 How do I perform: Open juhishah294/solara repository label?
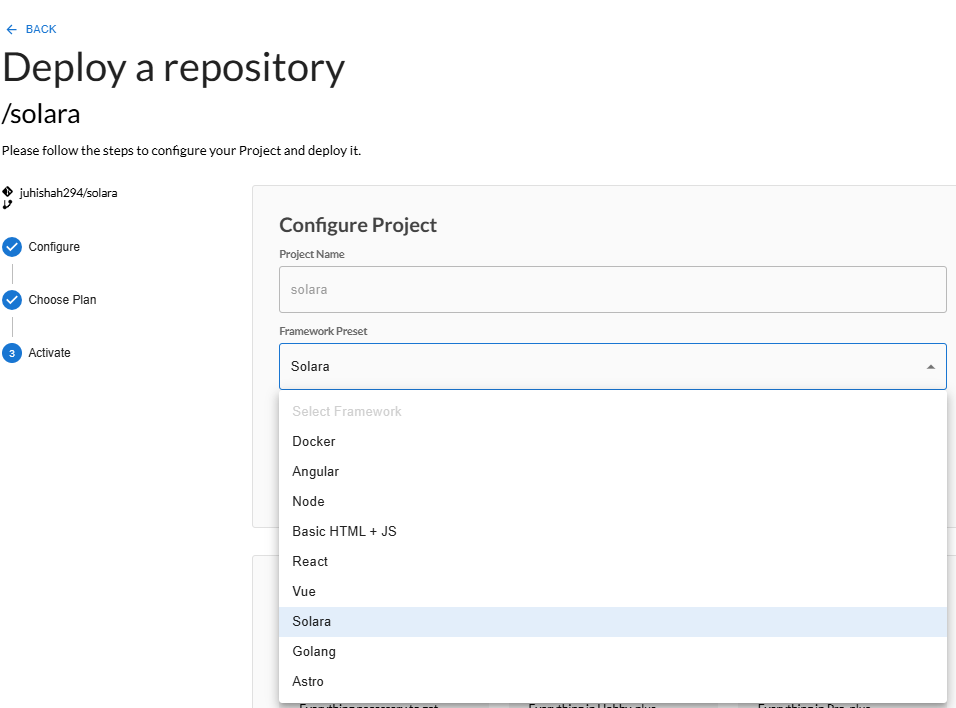pos(68,192)
